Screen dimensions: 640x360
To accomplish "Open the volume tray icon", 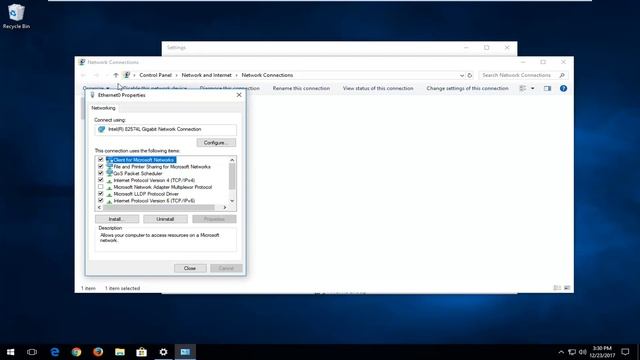I will (583, 352).
